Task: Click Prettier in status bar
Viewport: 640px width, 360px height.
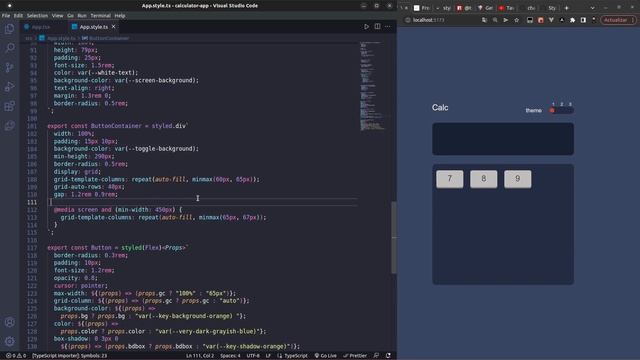Action: [355, 356]
